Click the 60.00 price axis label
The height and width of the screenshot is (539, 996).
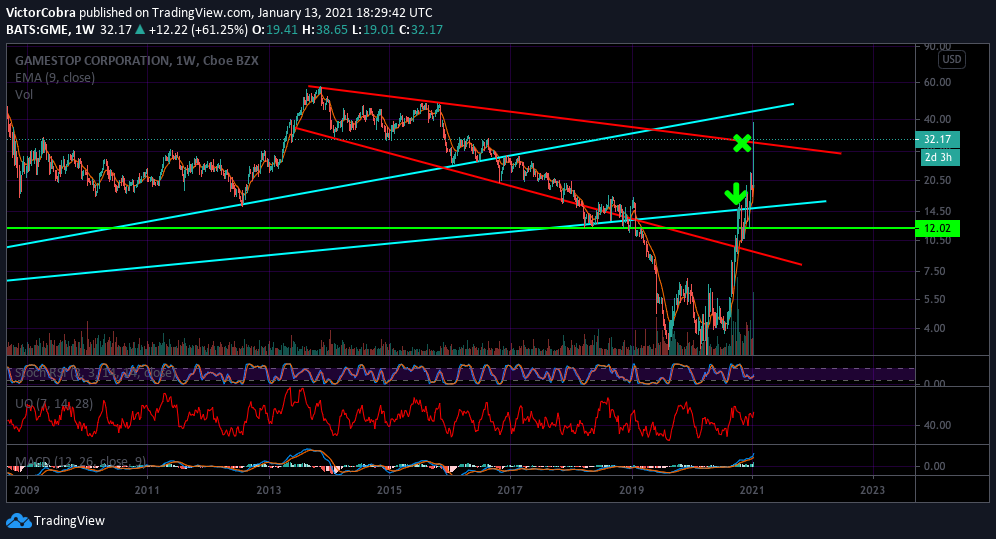point(937,82)
